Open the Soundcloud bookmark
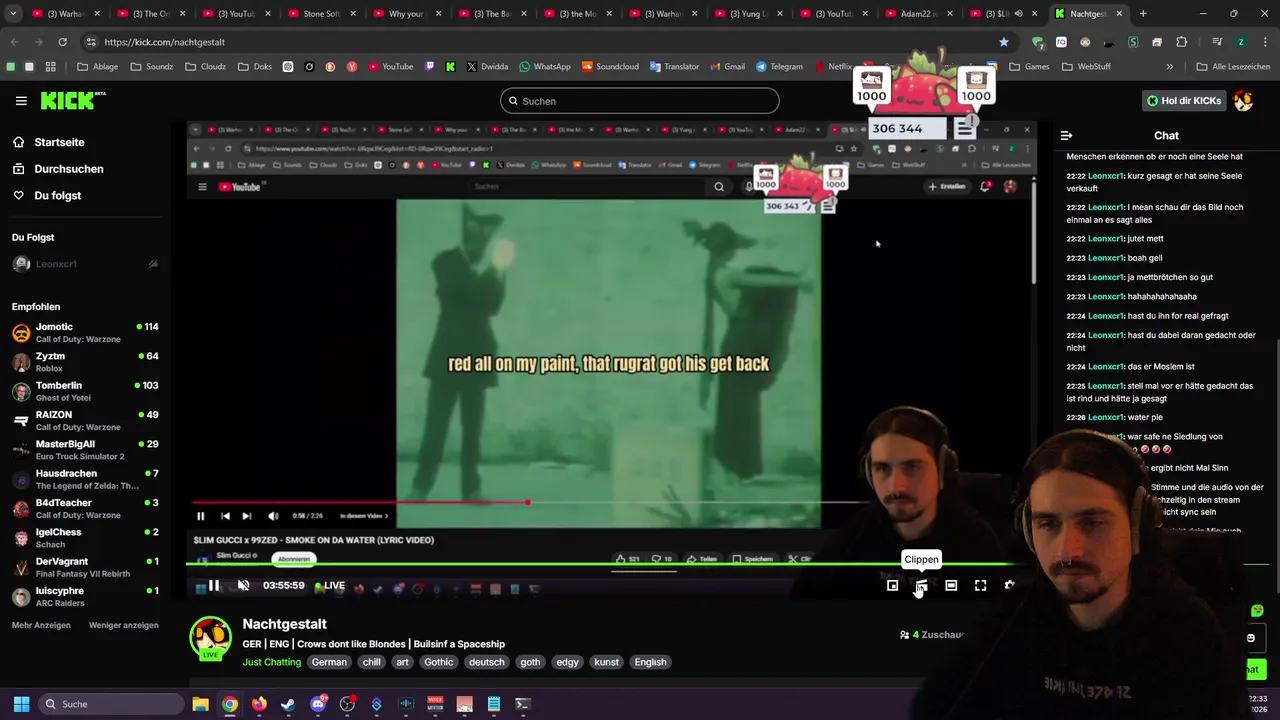1280x720 pixels. click(608, 67)
